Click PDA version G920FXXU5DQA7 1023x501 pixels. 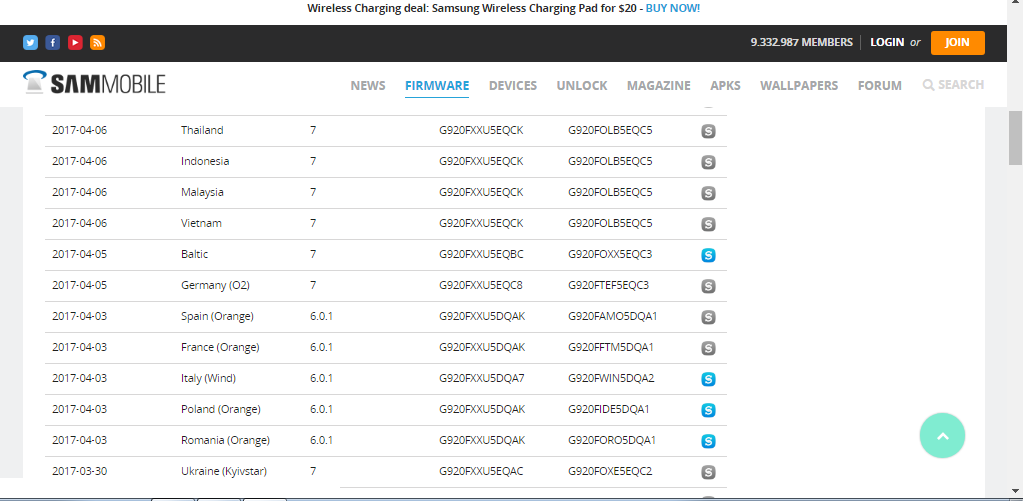coord(482,378)
